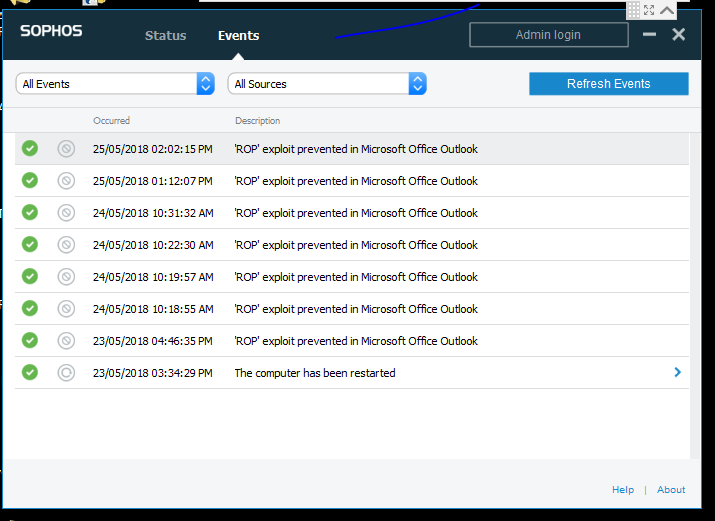This screenshot has height=521, width=715.
Task: Open the About link
Action: 671,490
